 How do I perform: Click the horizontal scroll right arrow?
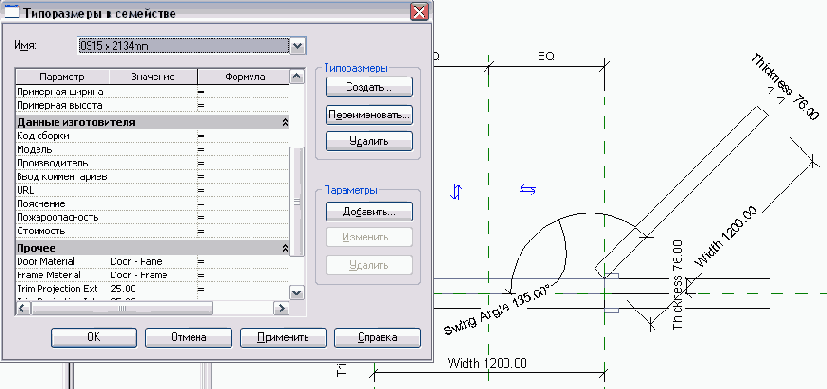[x=282, y=308]
